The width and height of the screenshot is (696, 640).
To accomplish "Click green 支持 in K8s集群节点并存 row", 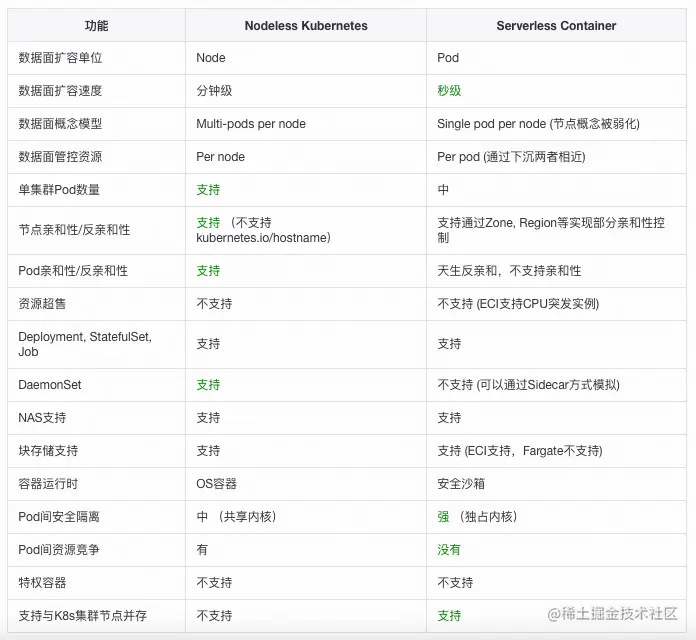I will tap(449, 616).
